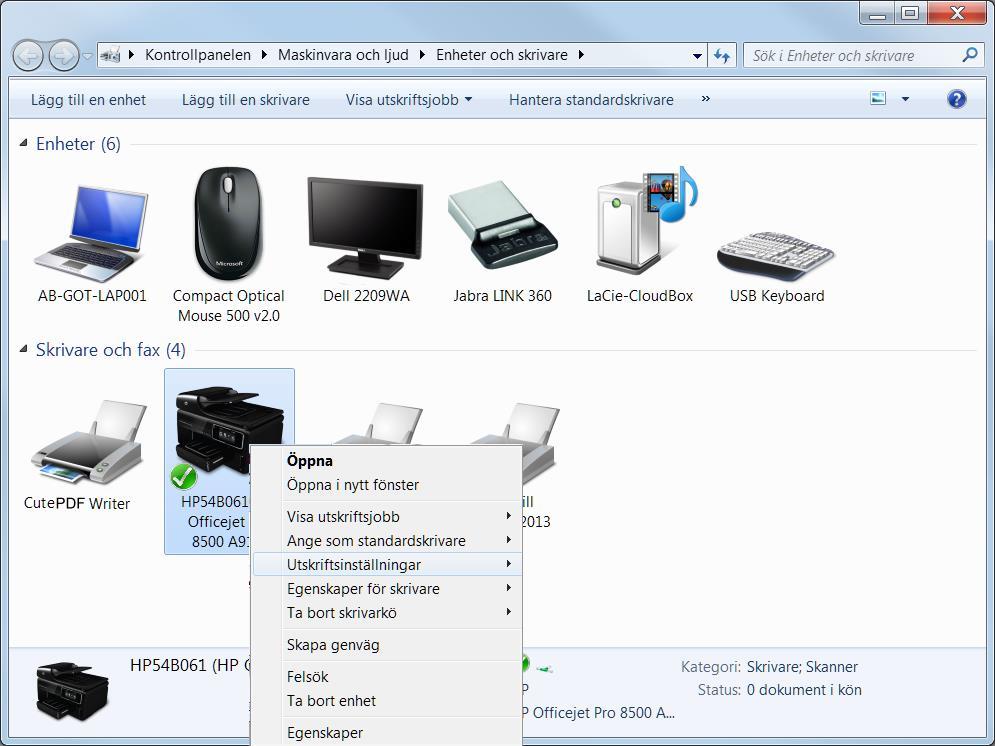Image resolution: width=995 pixels, height=746 pixels.
Task: Click the Forward navigation arrow
Action: click(x=63, y=56)
